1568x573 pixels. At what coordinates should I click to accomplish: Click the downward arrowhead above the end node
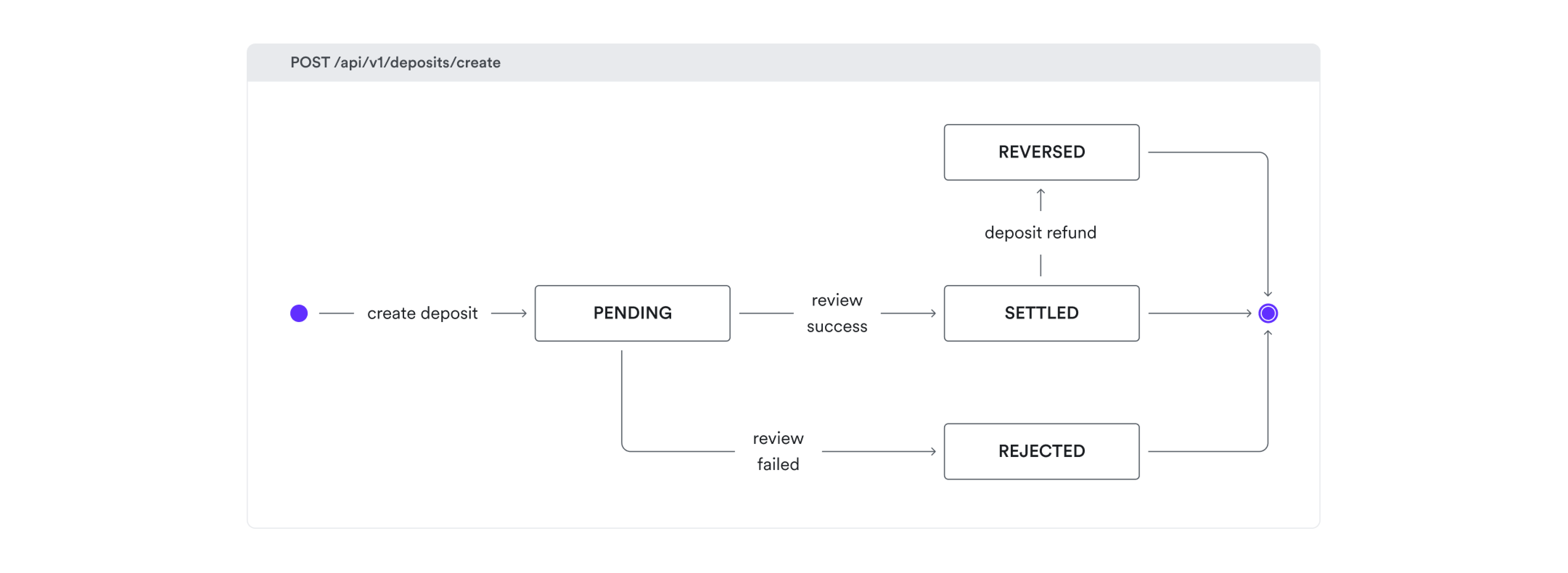click(1268, 294)
